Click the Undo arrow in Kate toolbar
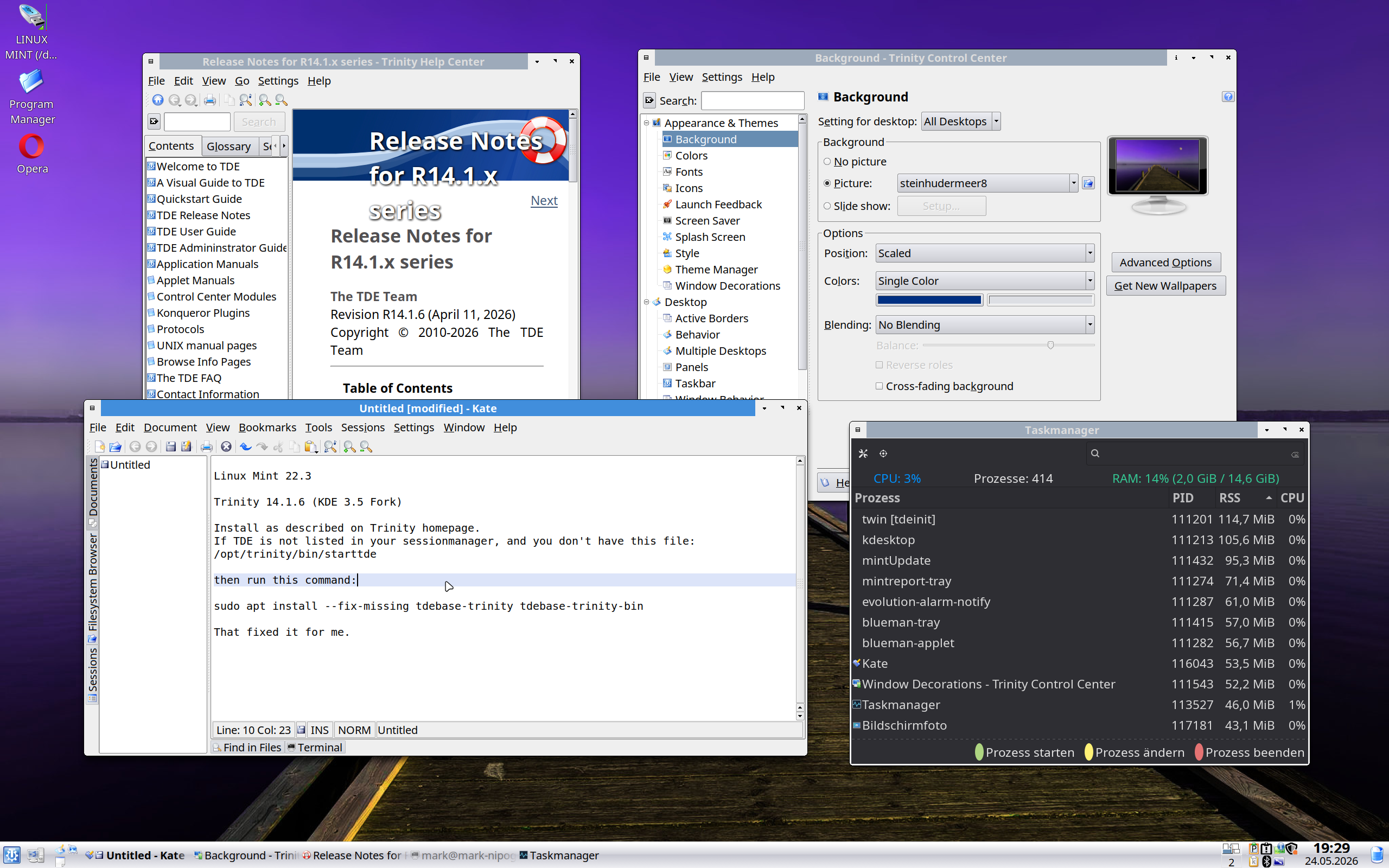The image size is (1389, 868). [246, 446]
